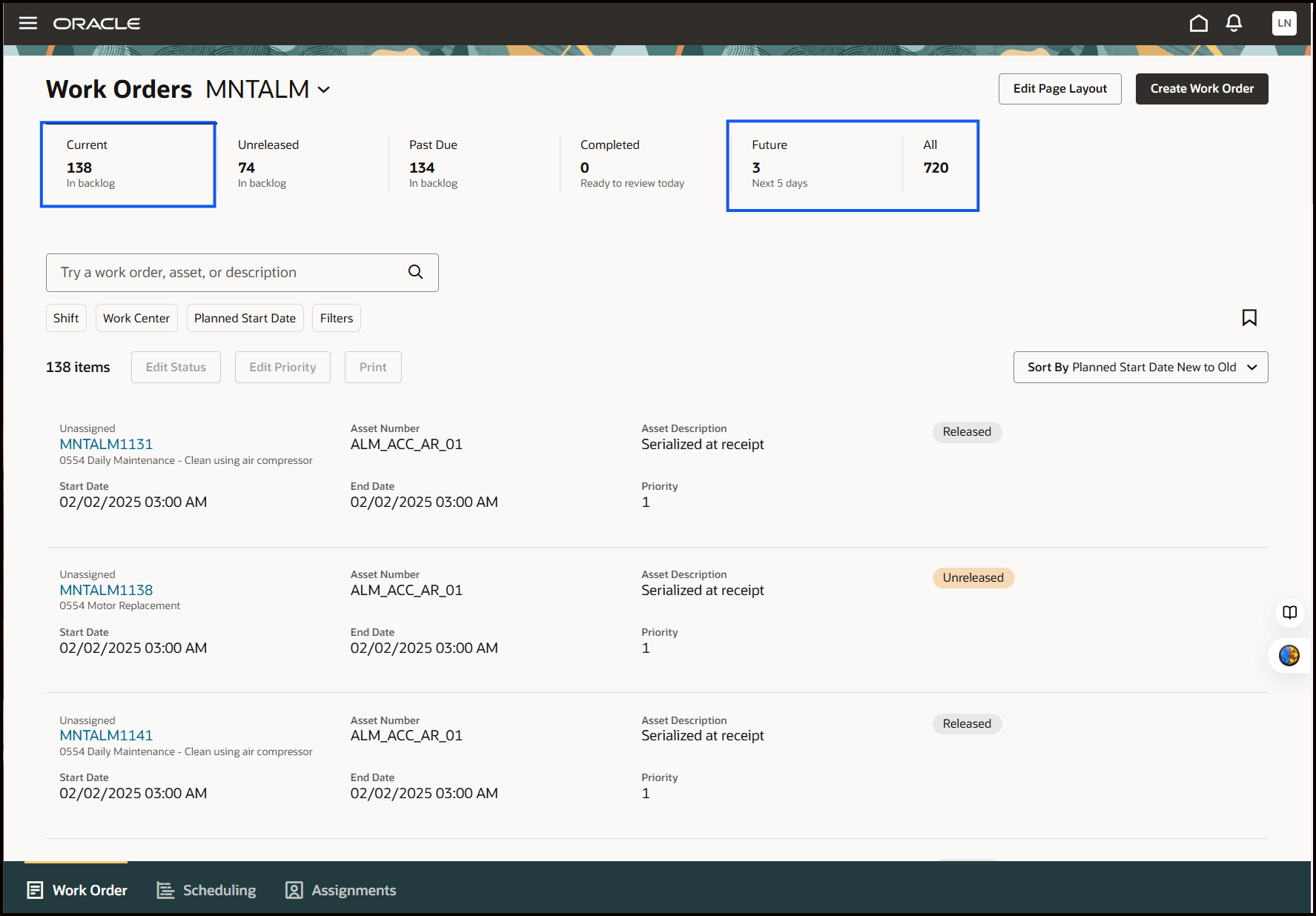Viewport: 1316px width, 916px height.
Task: Open work order MNTALM1138
Action: (x=106, y=590)
